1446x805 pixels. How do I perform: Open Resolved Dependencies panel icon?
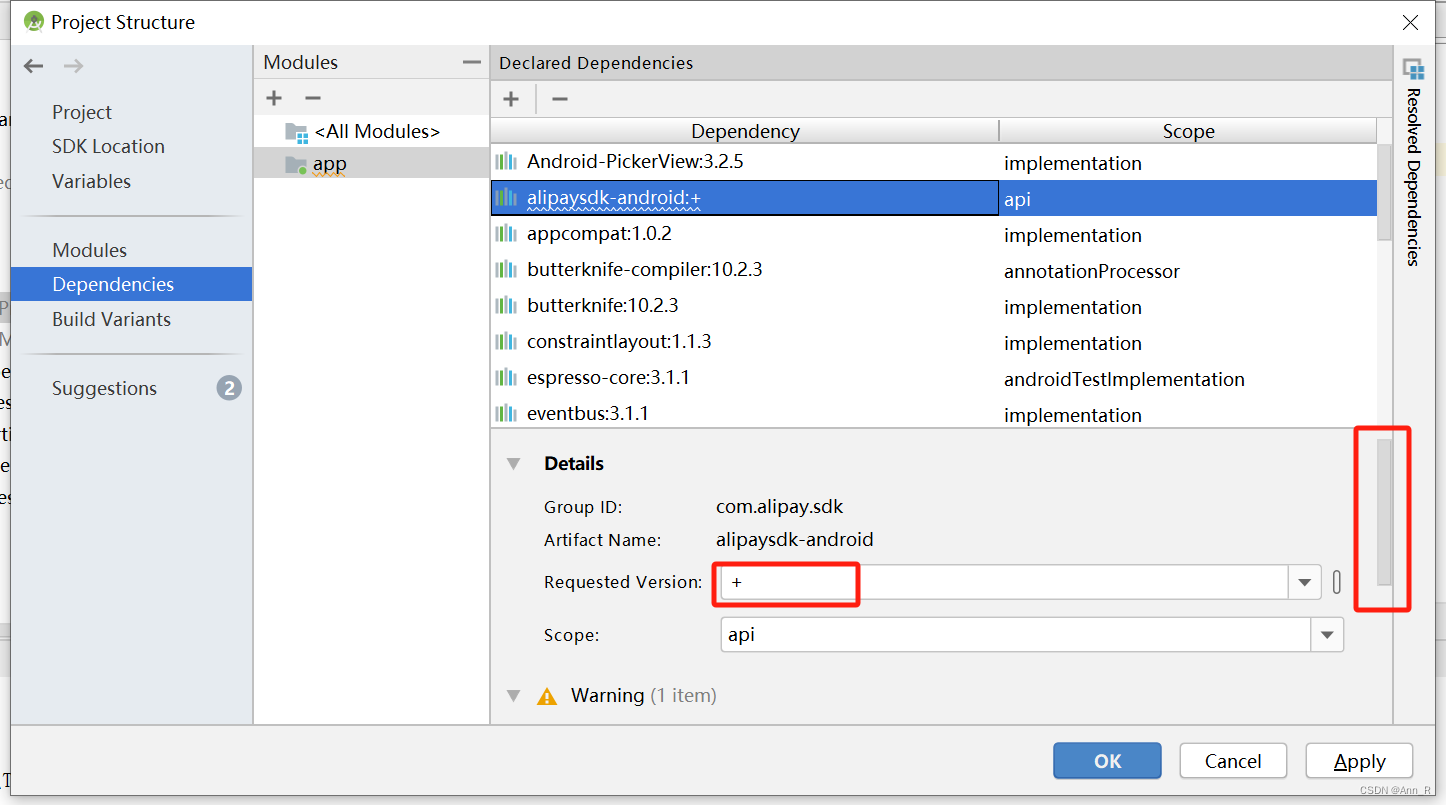(1413, 69)
